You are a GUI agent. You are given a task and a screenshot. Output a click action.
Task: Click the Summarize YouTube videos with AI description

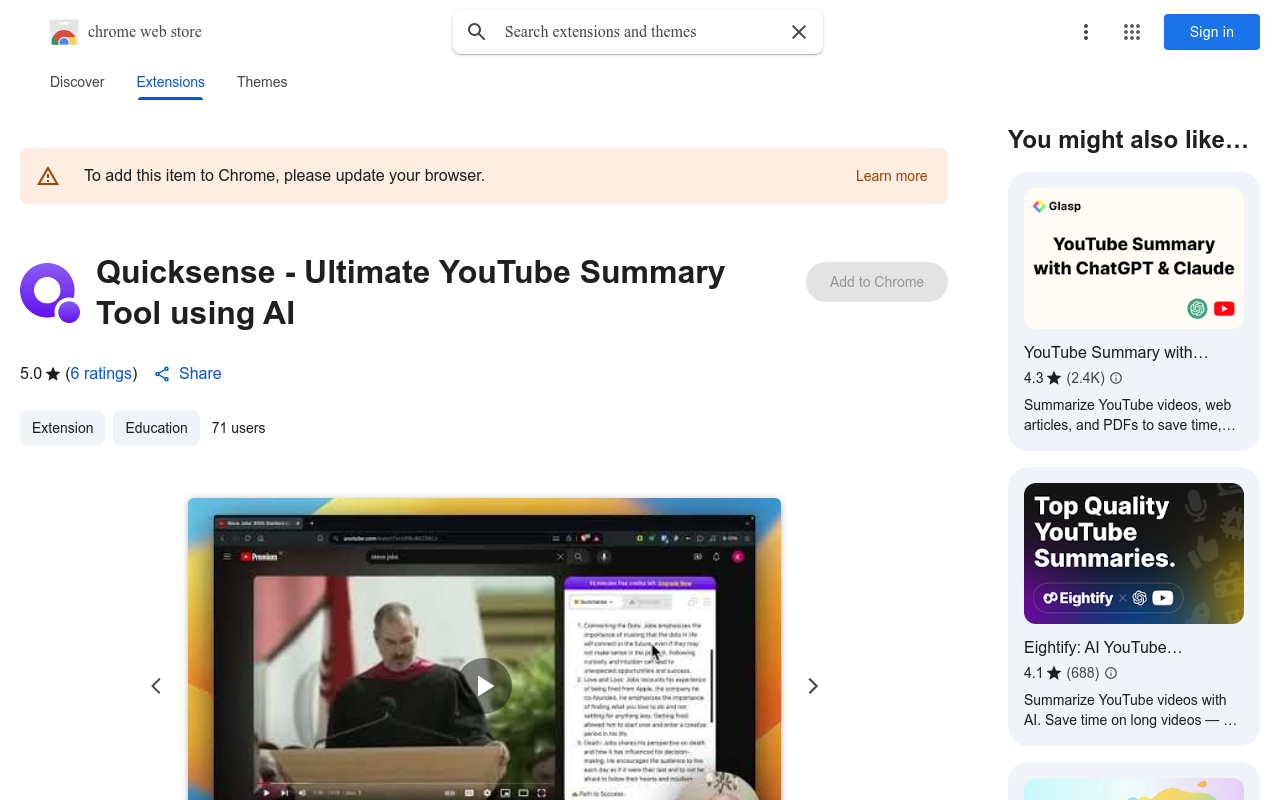coord(1131,710)
